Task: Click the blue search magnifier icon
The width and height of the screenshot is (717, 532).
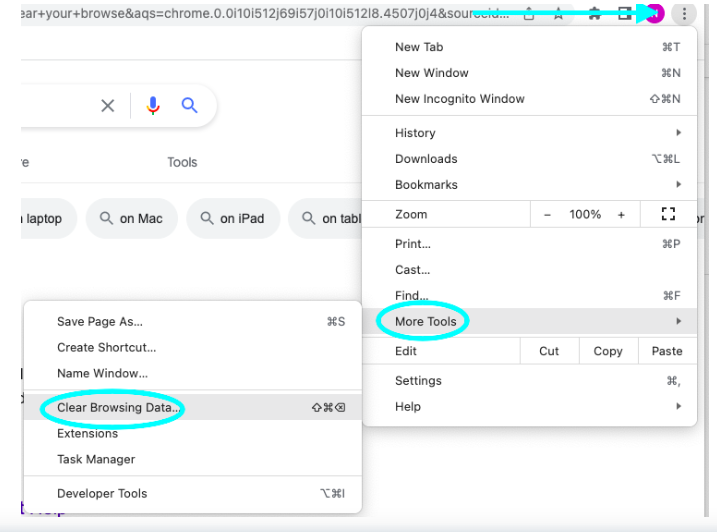Action: pos(189,105)
